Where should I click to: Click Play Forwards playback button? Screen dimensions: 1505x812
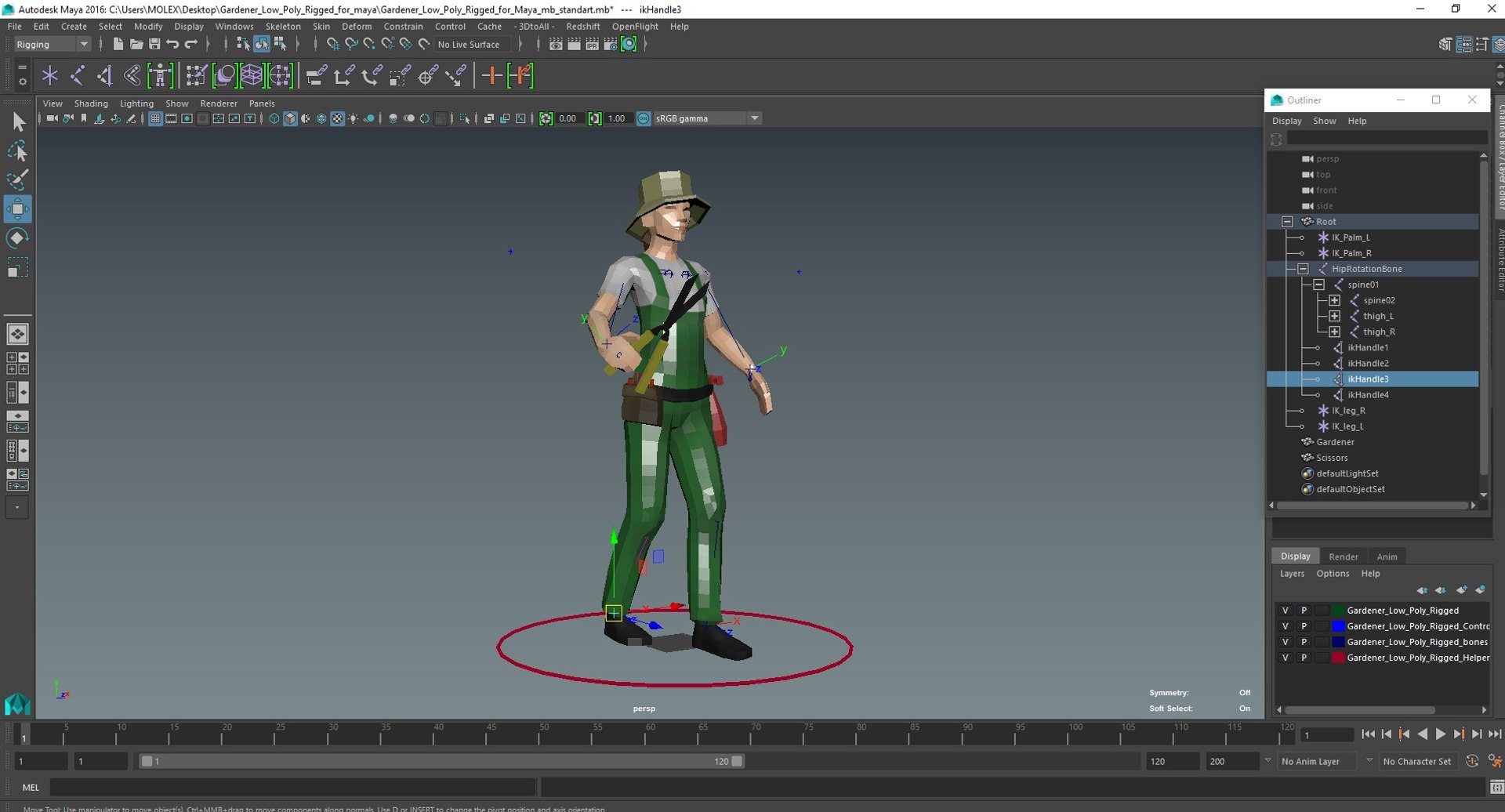(1441, 734)
